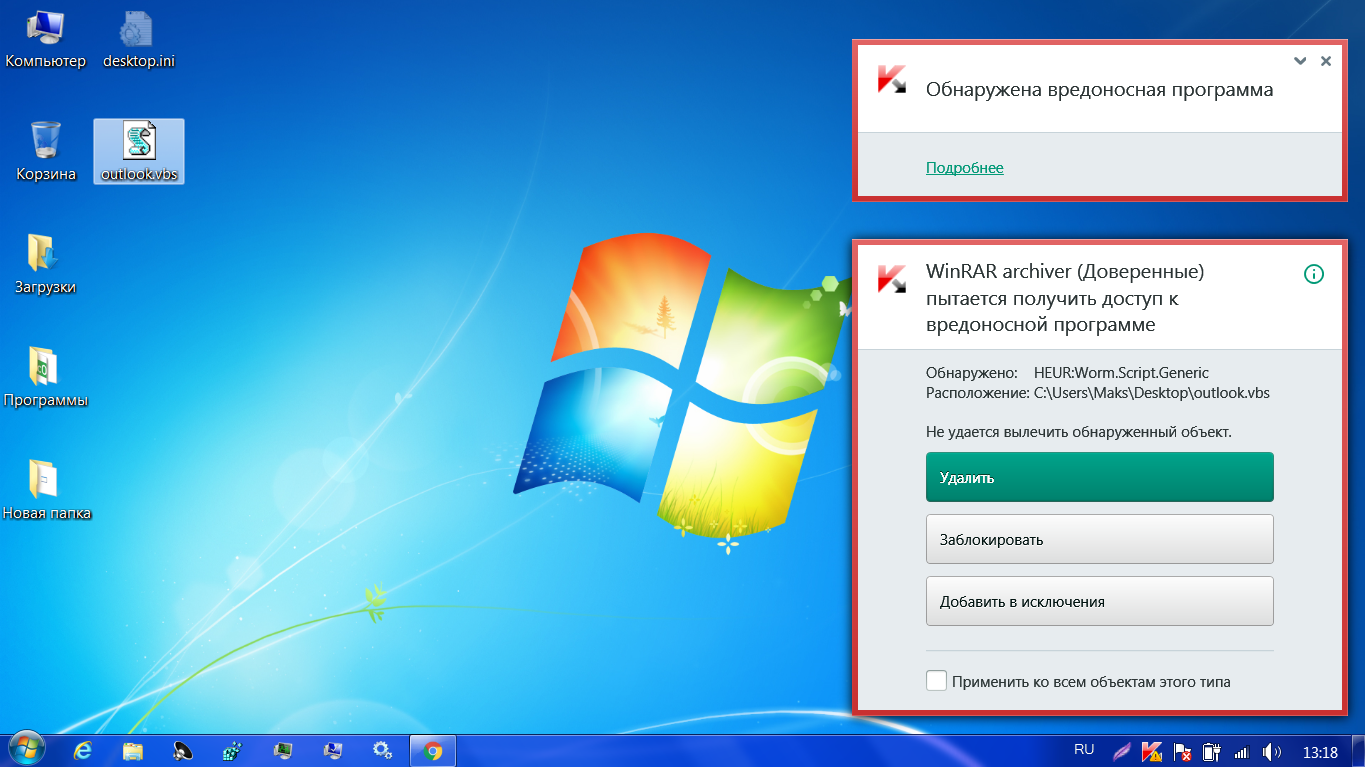Viewport: 1365px width, 767px height.
Task: Open the volume control in system tray
Action: click(x=1272, y=752)
